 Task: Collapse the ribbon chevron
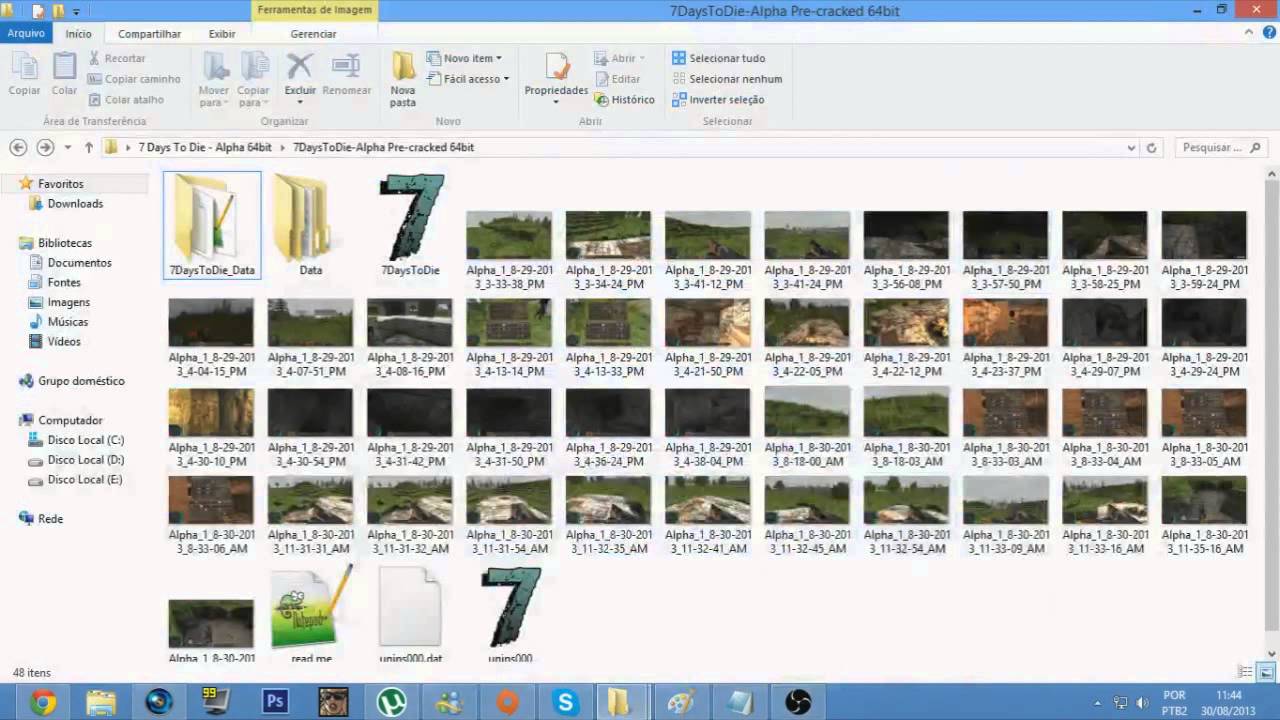[1249, 33]
